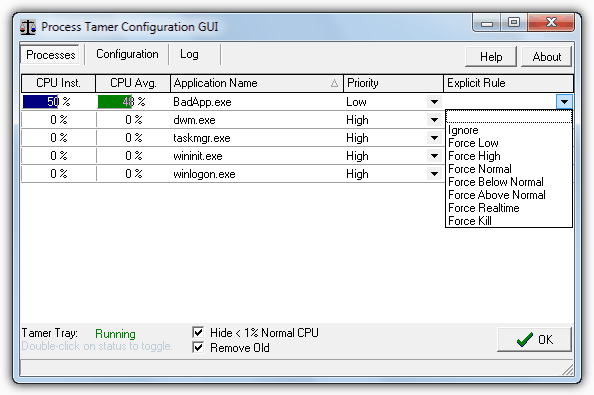Select the winlogon.exe process name

(204, 174)
